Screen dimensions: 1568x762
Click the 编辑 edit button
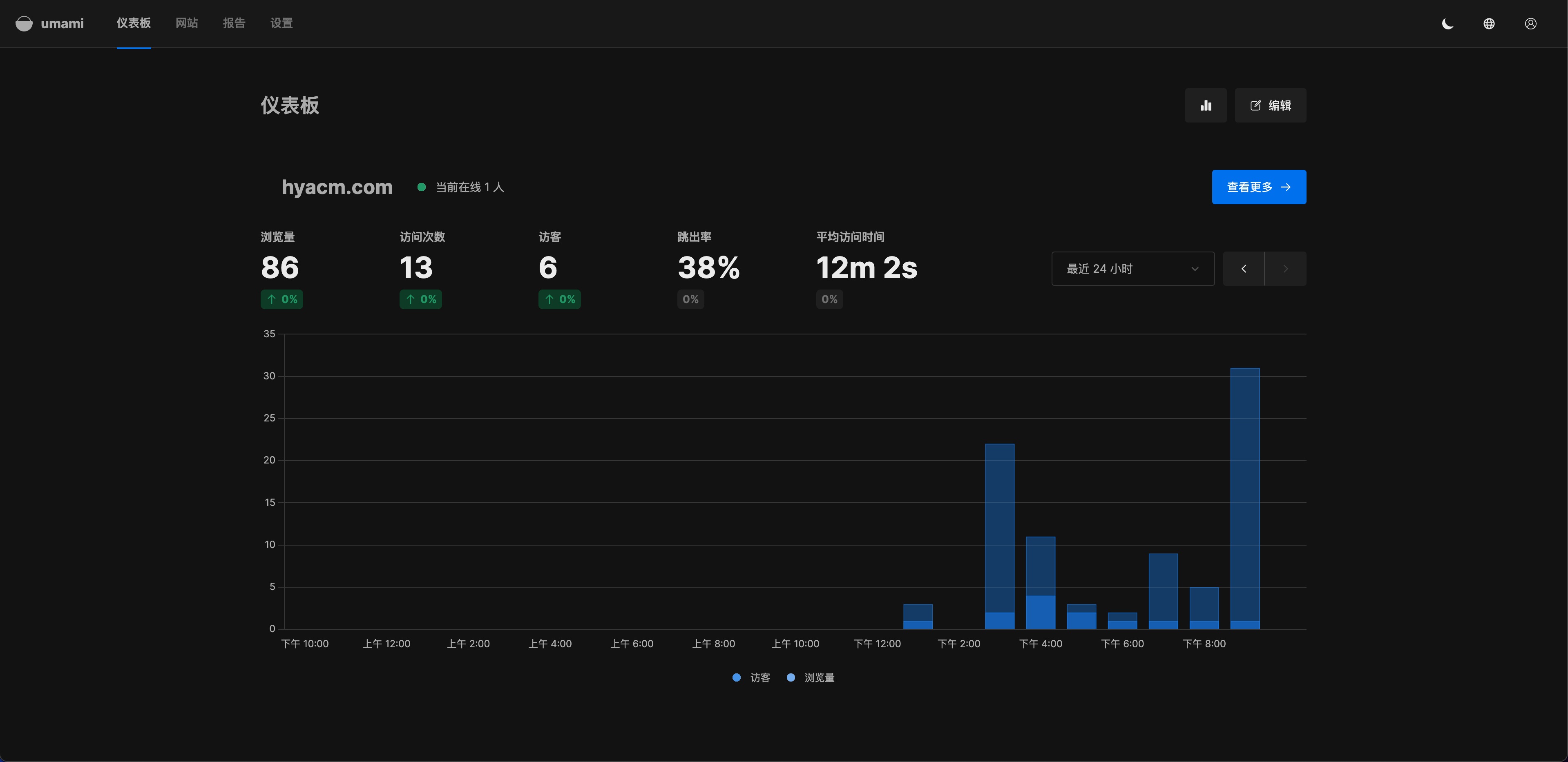[x=1270, y=105]
